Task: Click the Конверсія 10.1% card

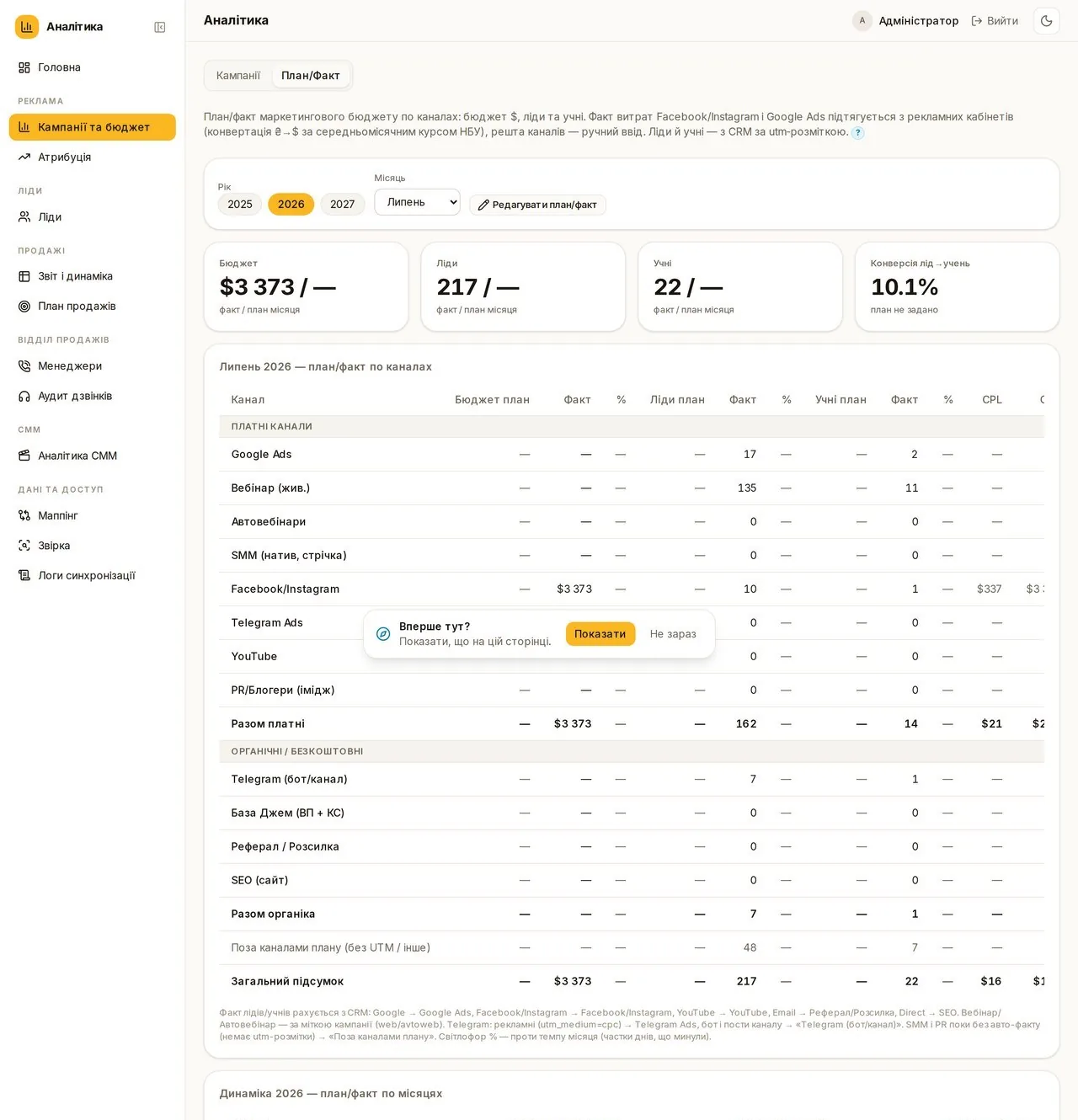Action: [958, 287]
